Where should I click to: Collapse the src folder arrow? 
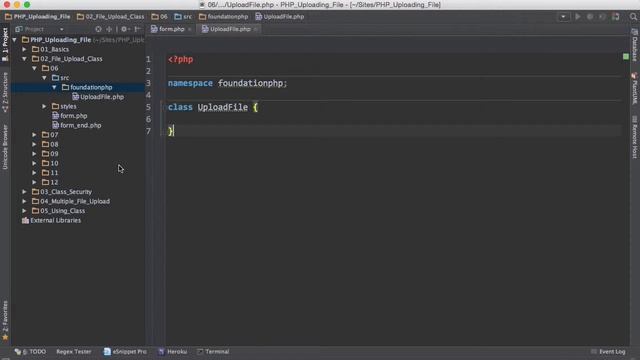click(x=44, y=78)
